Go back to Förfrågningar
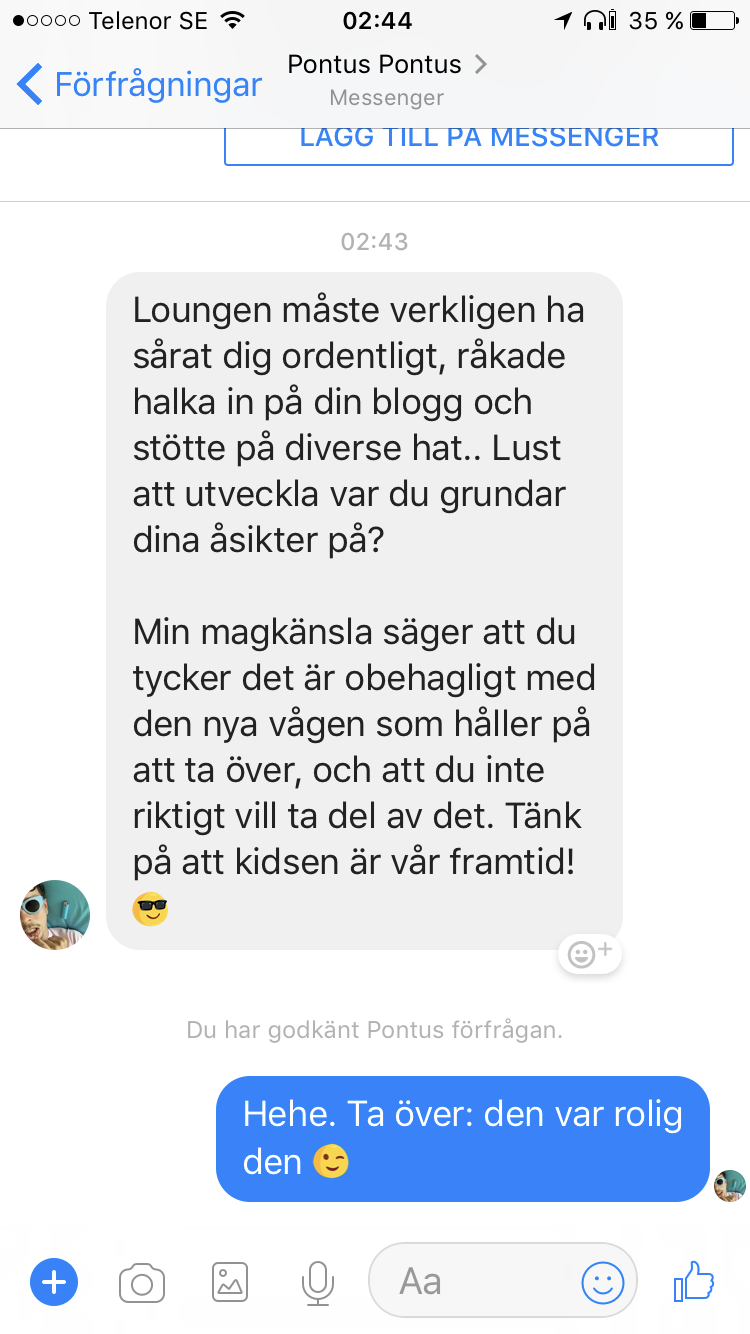750x1334 pixels. 140,85
